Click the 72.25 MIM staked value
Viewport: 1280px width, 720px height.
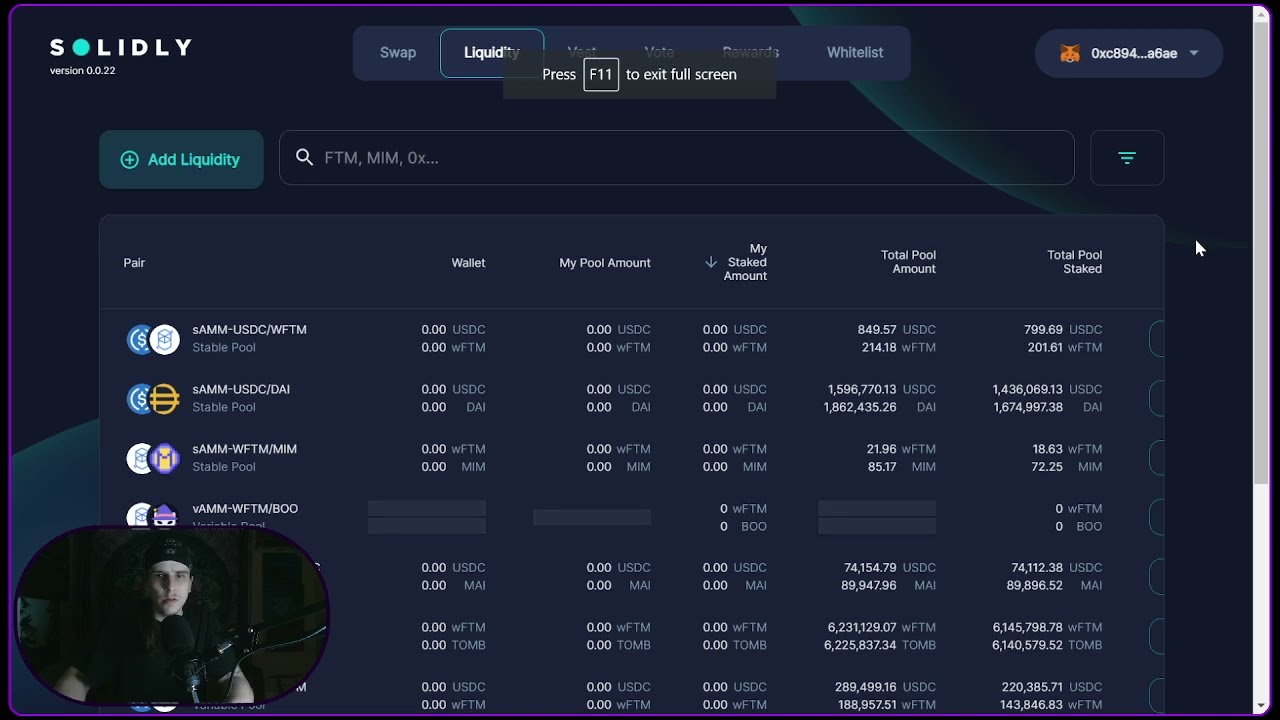pyautogui.click(x=1067, y=467)
